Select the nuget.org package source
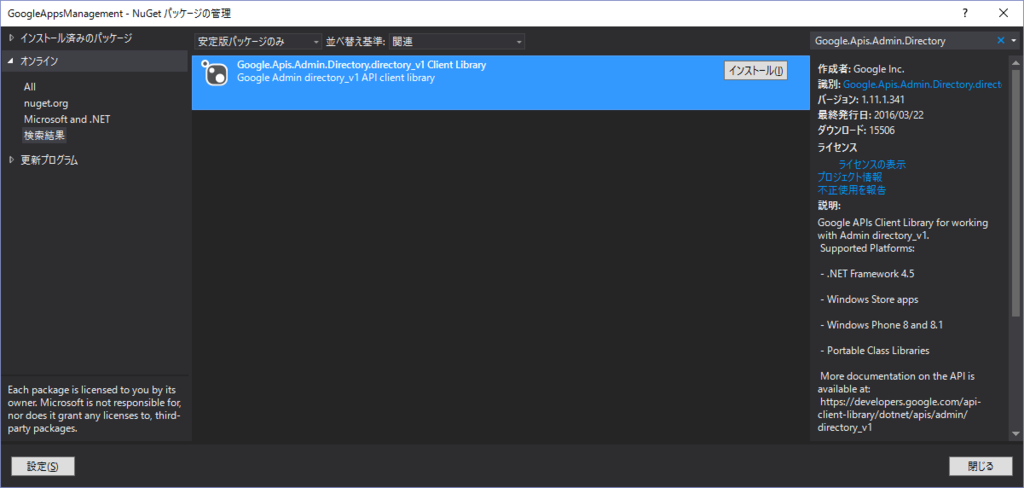This screenshot has width=1024, height=488. [46, 103]
